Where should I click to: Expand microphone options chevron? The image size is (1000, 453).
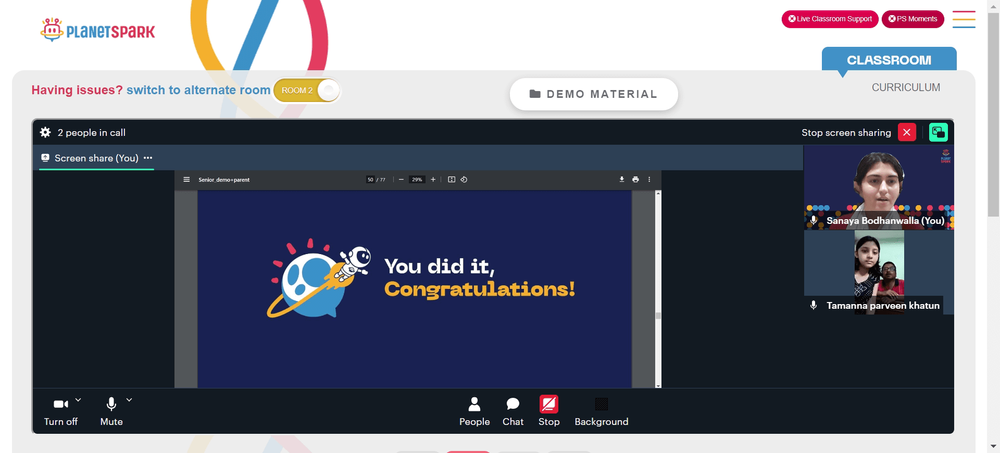coord(129,400)
